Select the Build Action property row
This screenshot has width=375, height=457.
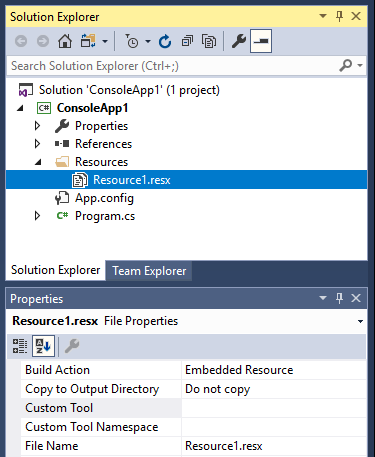101,370
